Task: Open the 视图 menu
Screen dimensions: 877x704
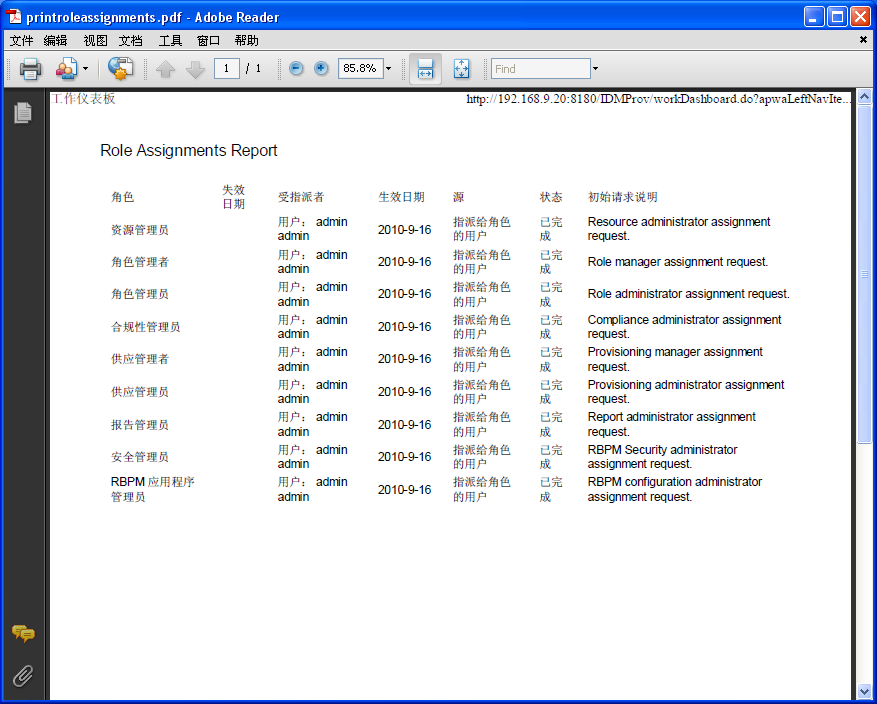Action: point(95,40)
